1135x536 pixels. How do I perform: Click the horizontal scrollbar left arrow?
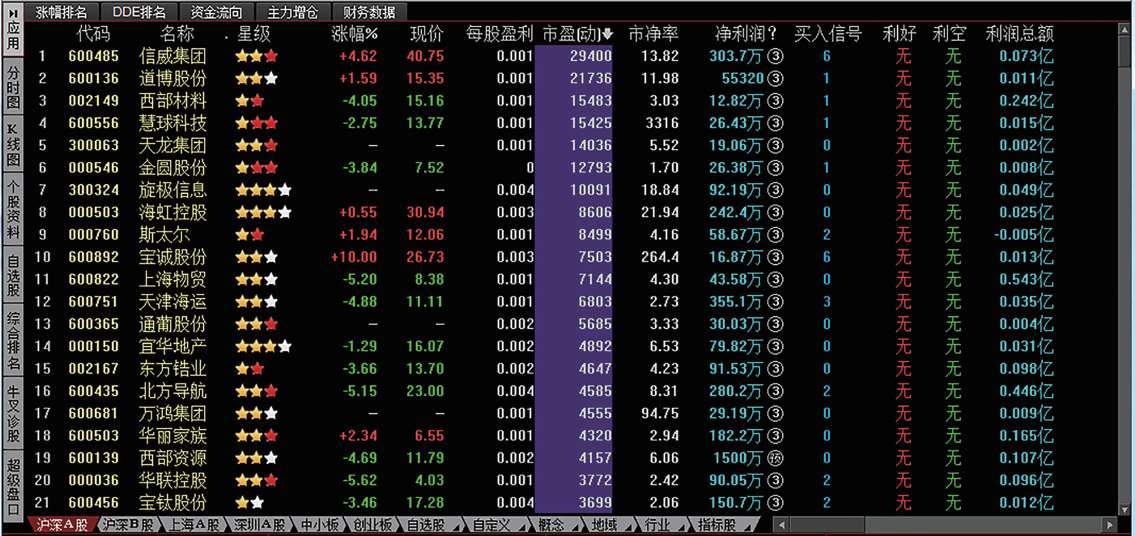(781, 526)
